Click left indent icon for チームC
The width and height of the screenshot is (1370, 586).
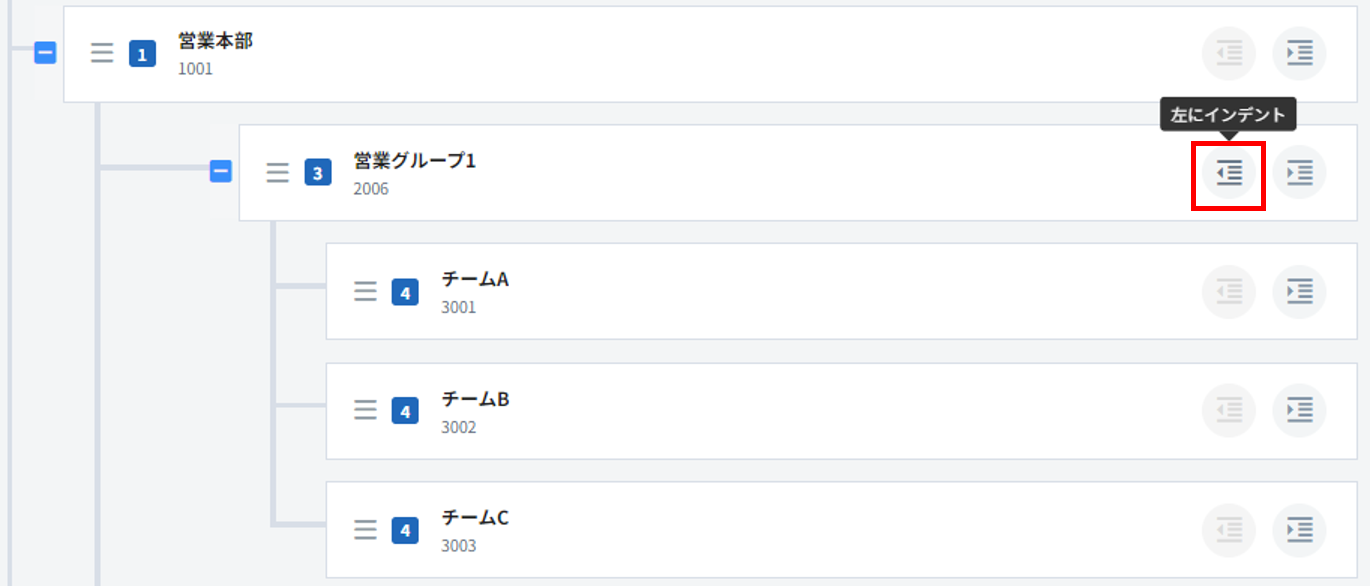(1229, 530)
